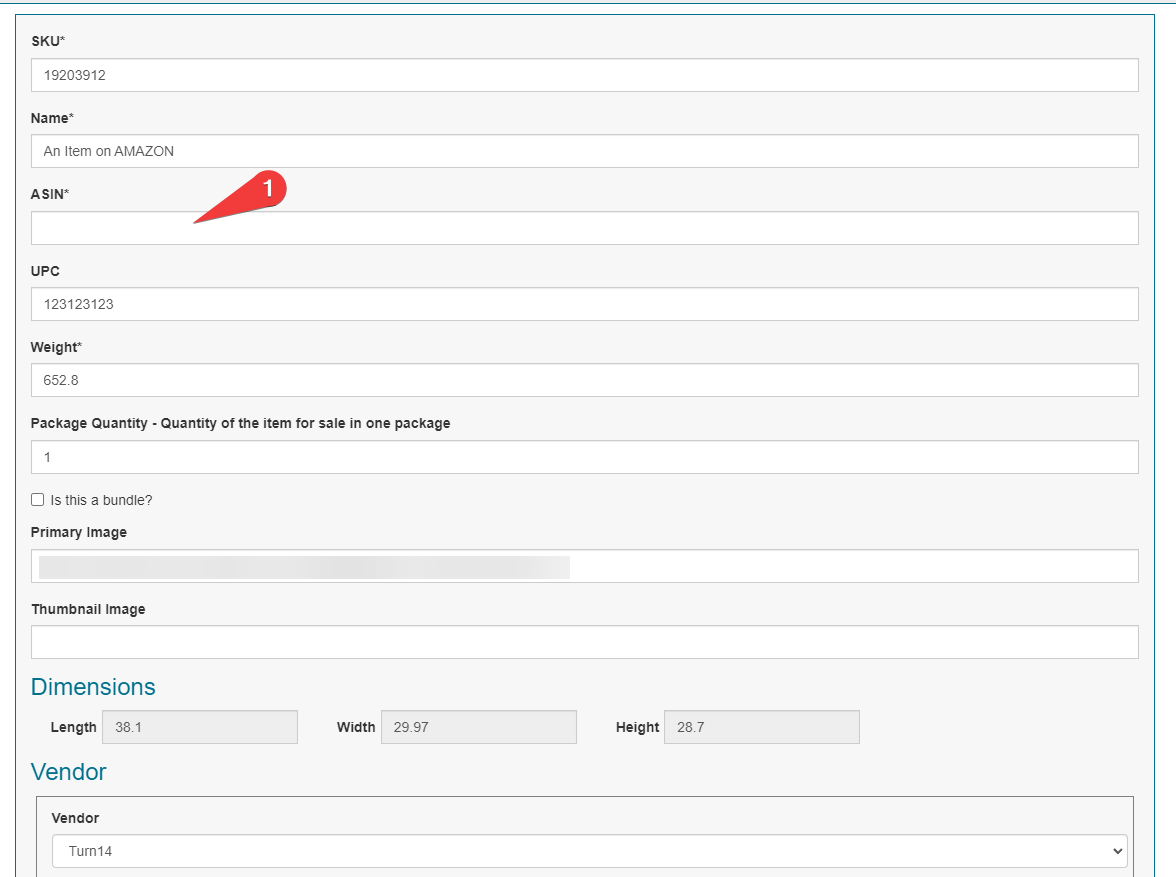Click the Package Quantity input box
This screenshot has height=877, width=1176.
584,457
